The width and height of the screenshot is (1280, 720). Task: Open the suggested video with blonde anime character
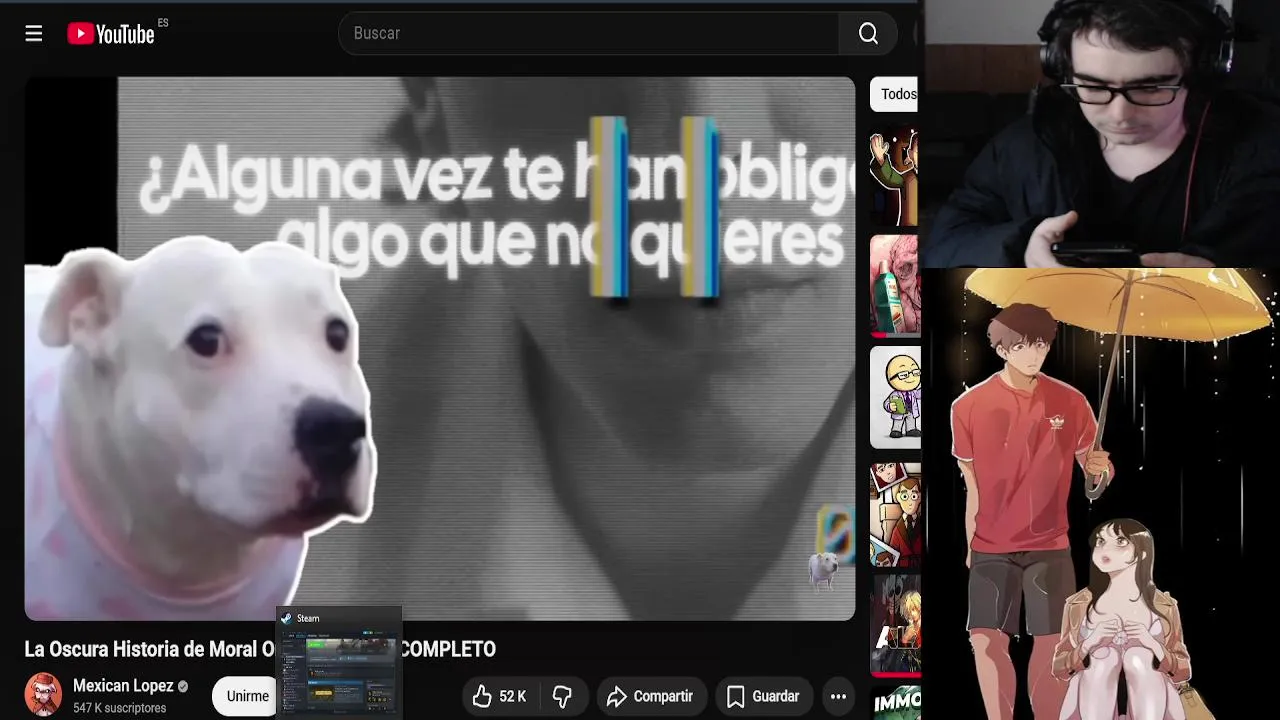click(x=894, y=625)
